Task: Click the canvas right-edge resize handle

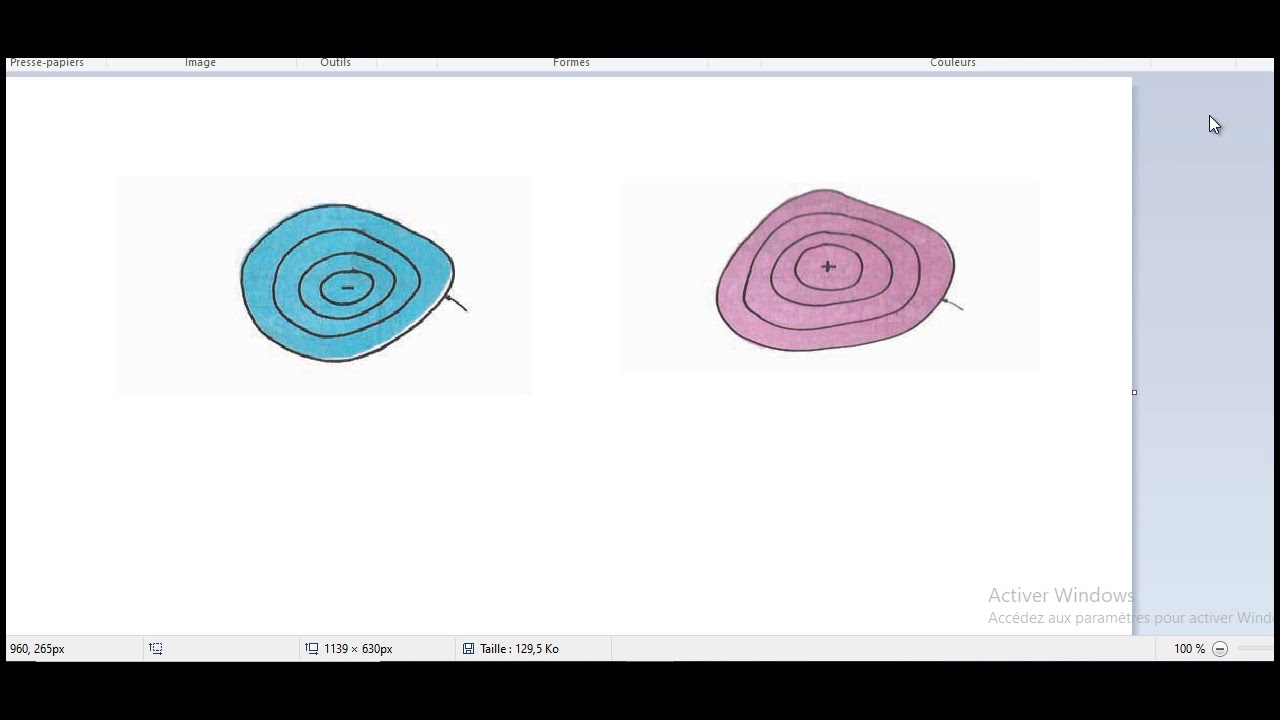Action: [x=1134, y=392]
